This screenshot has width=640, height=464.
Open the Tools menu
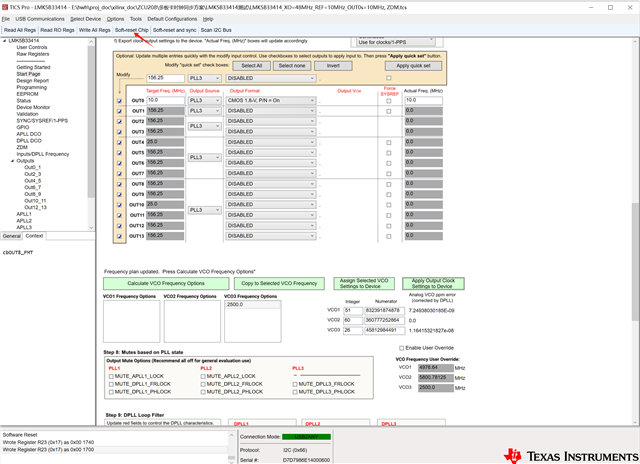[136, 19]
